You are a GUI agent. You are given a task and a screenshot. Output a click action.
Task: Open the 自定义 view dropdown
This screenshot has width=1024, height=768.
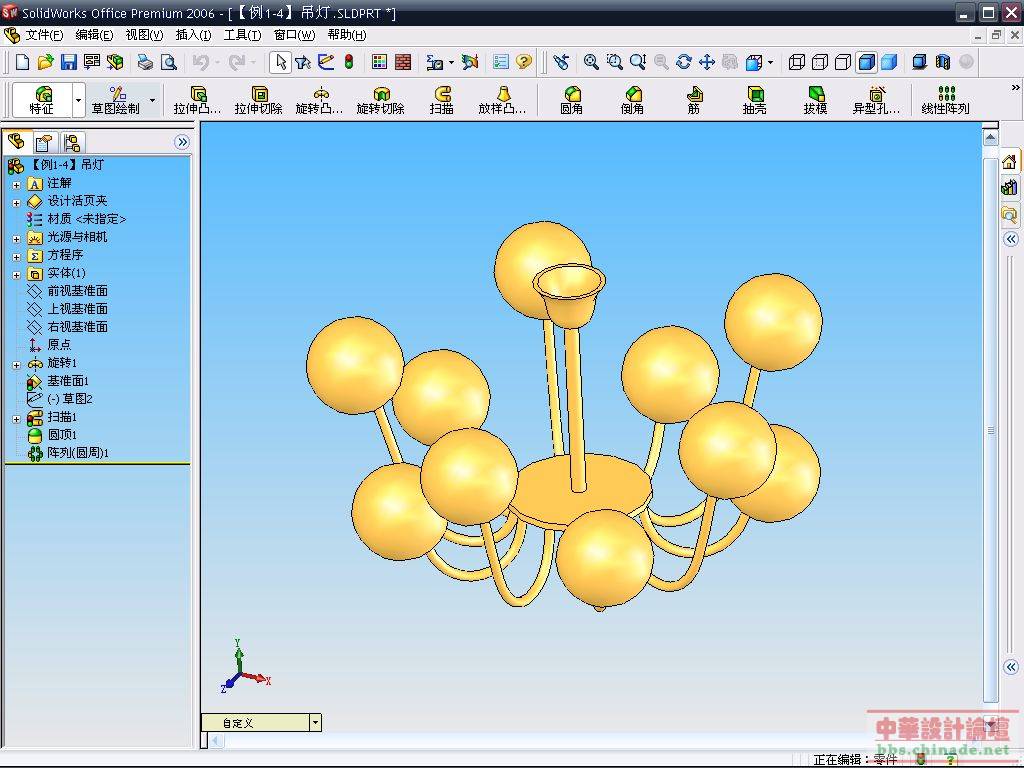click(315, 722)
